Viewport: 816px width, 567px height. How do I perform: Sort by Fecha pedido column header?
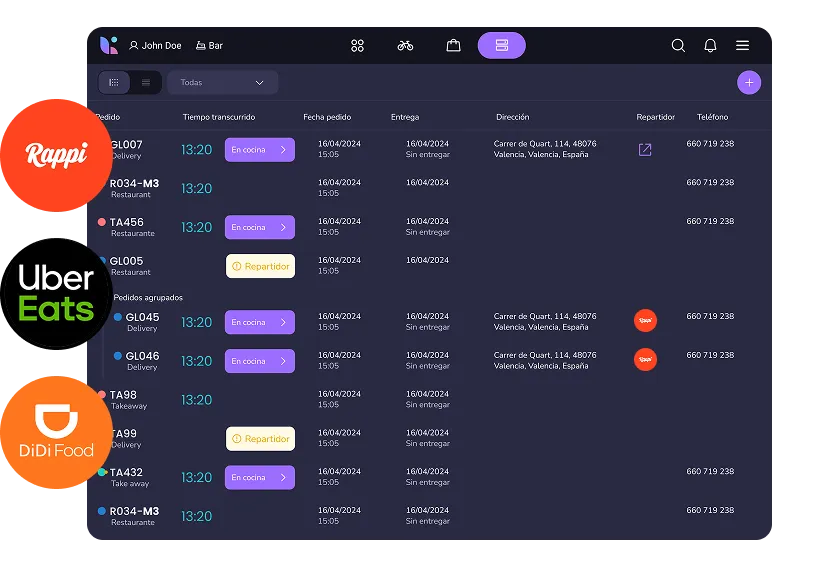[x=327, y=117]
